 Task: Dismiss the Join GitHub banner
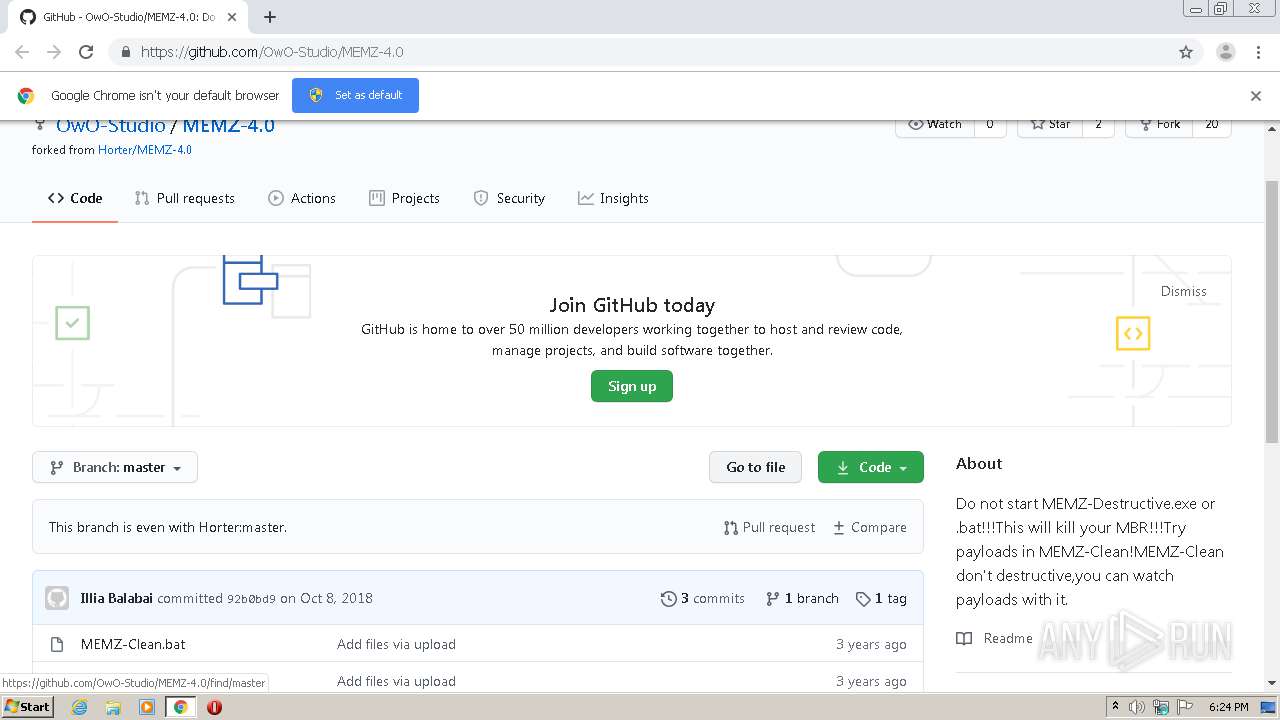[x=1183, y=291]
